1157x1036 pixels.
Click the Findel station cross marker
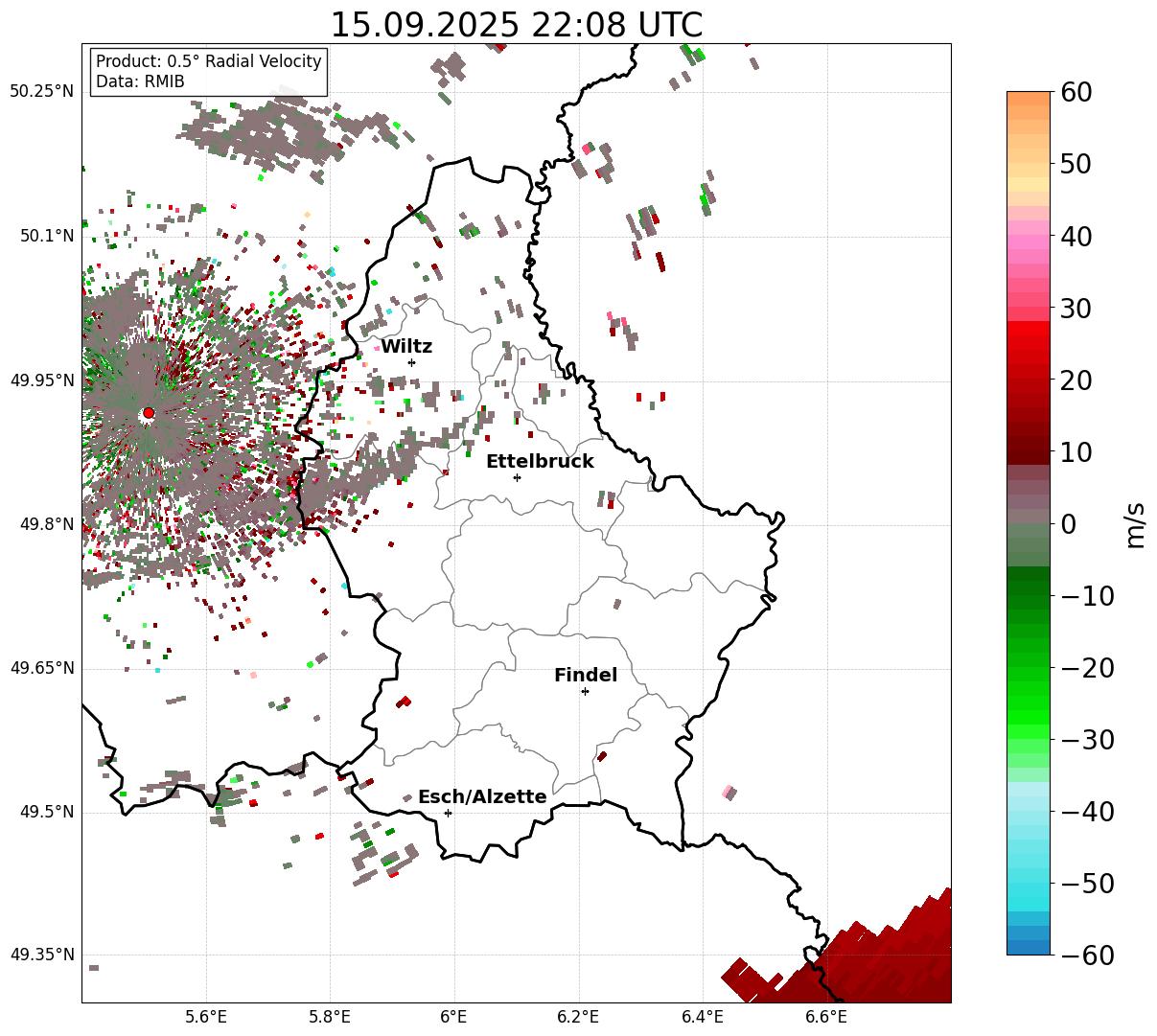tap(585, 691)
